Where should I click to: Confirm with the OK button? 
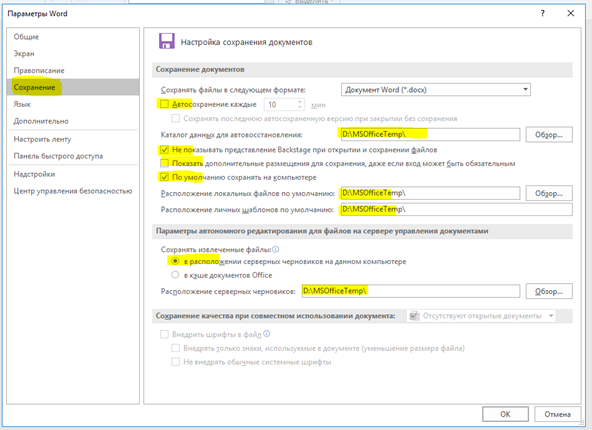505,414
